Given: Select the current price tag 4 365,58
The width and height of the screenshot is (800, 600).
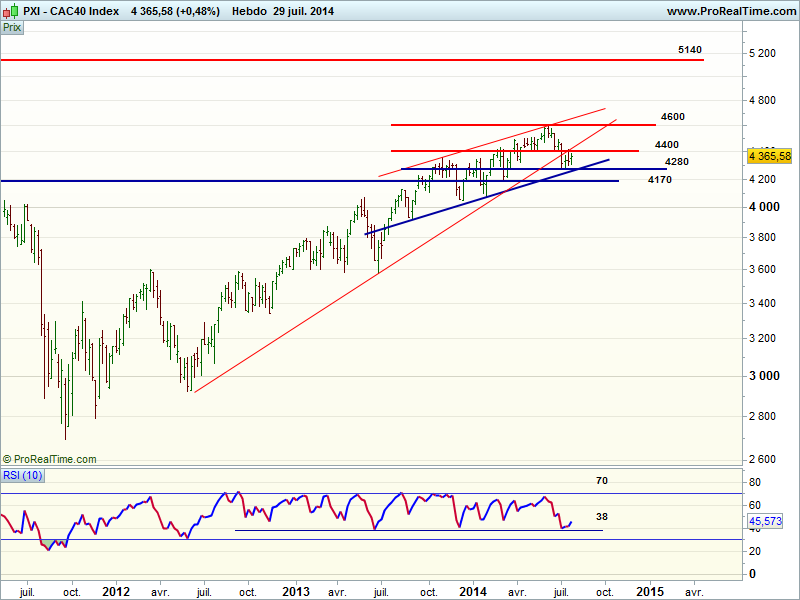Looking at the screenshot, I should tap(769, 156).
